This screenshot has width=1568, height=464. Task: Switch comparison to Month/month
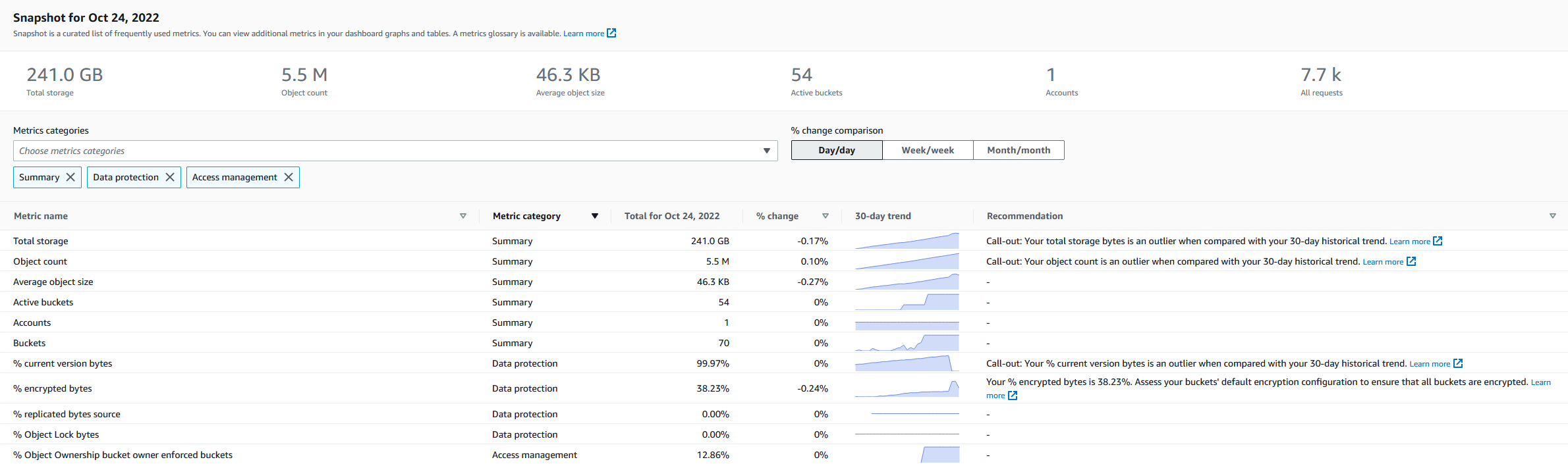click(x=1019, y=150)
